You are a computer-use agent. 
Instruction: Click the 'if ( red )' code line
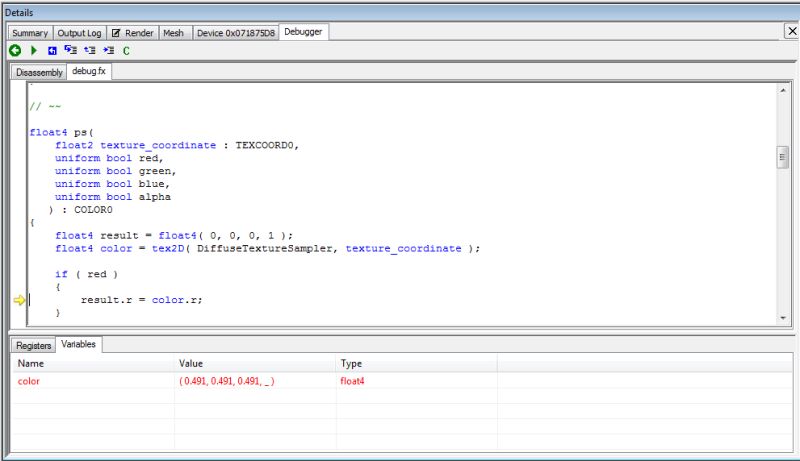[86, 274]
